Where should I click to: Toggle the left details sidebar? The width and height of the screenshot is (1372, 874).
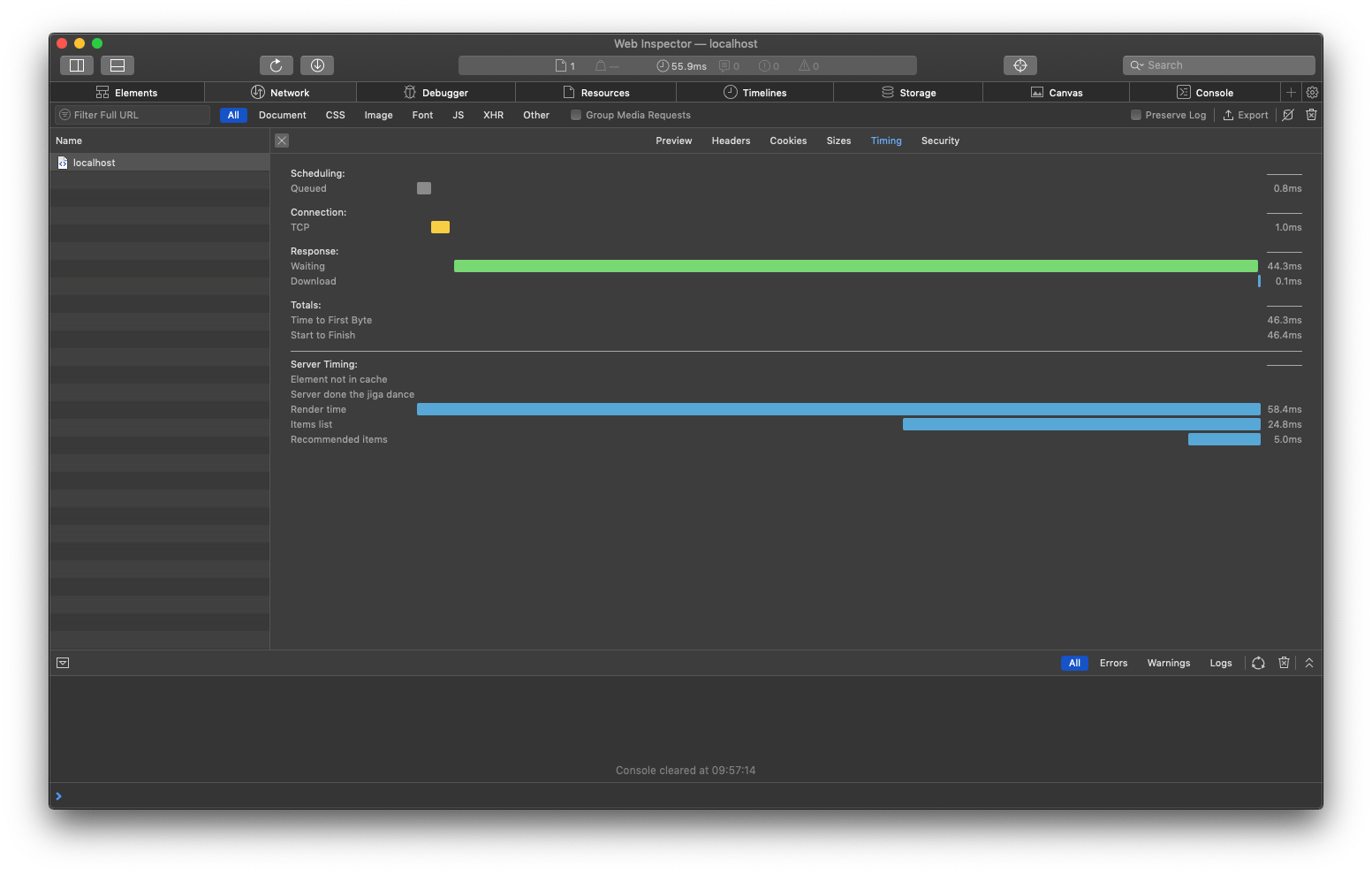click(x=77, y=65)
